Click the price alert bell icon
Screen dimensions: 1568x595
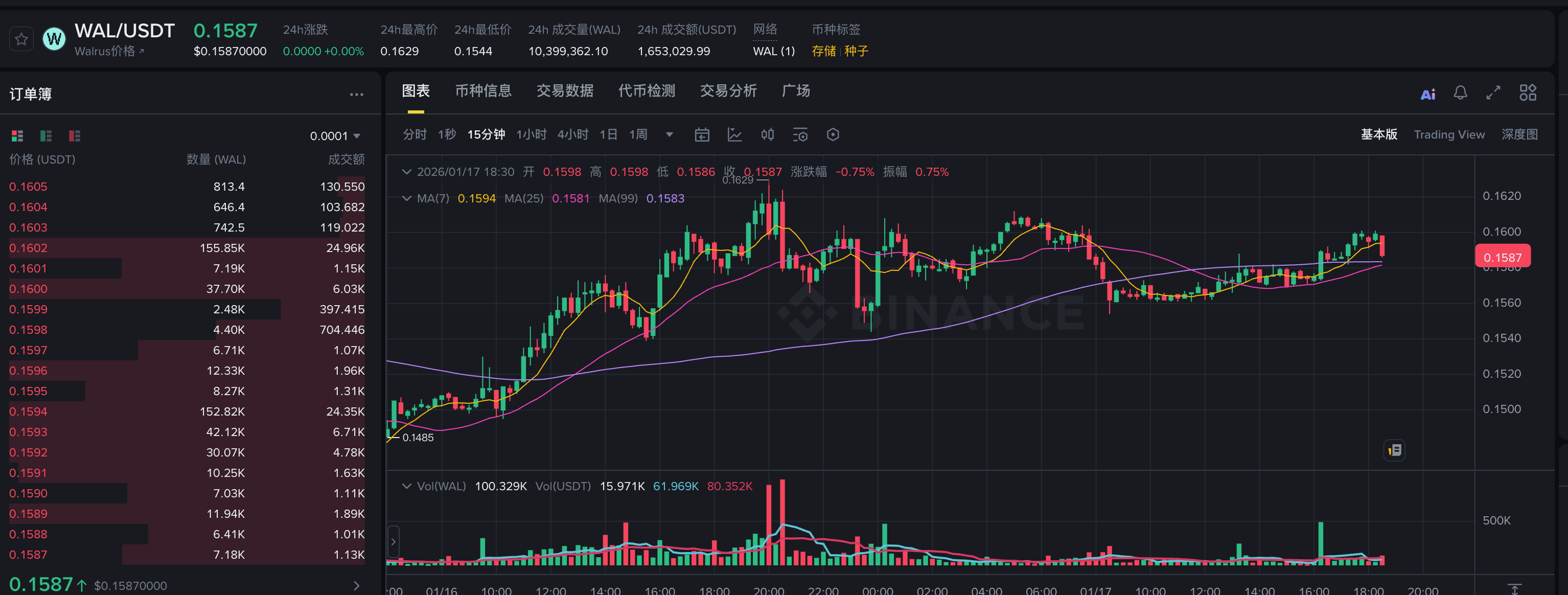pyautogui.click(x=1460, y=93)
